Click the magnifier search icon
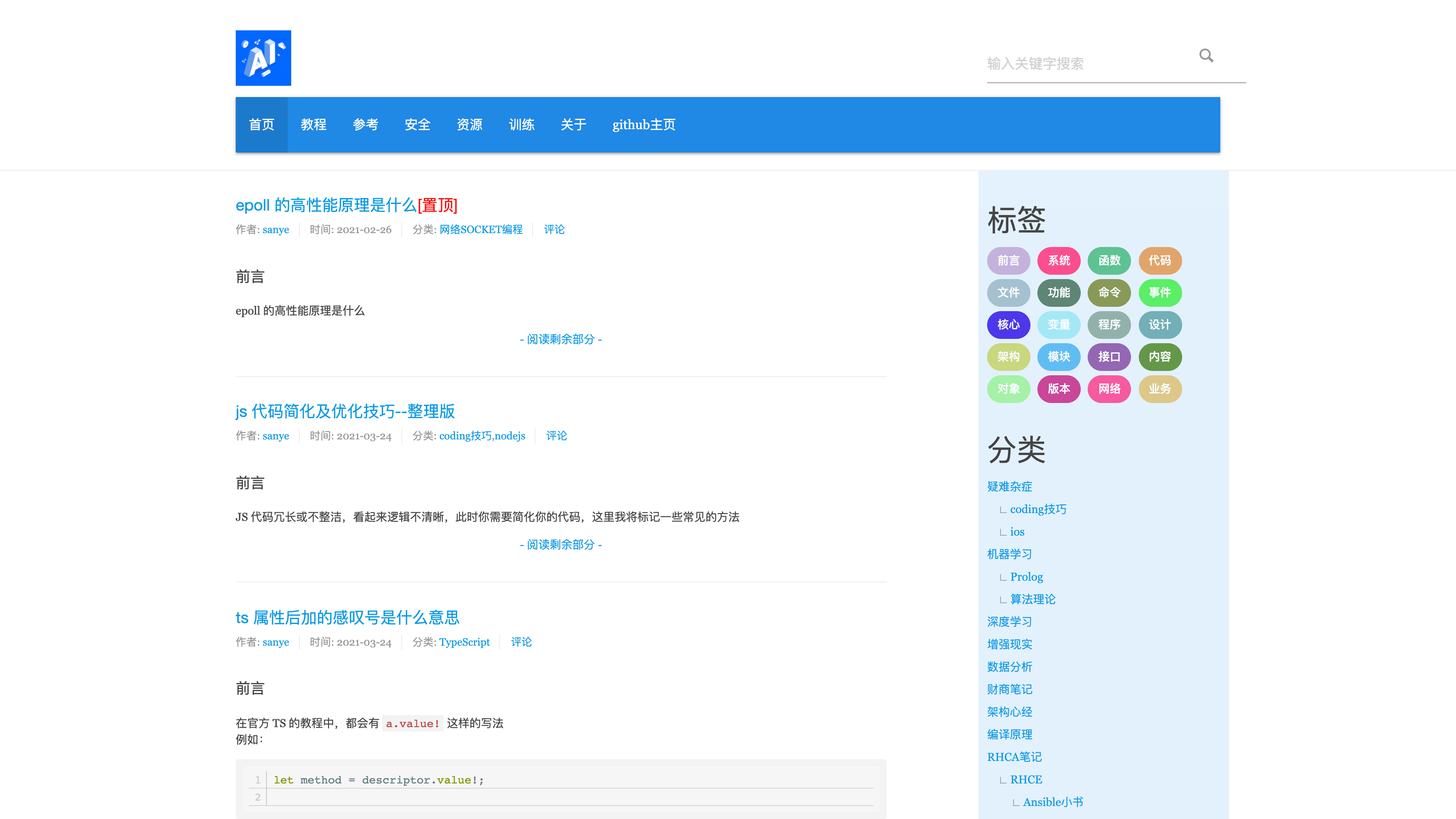 pos(1206,55)
